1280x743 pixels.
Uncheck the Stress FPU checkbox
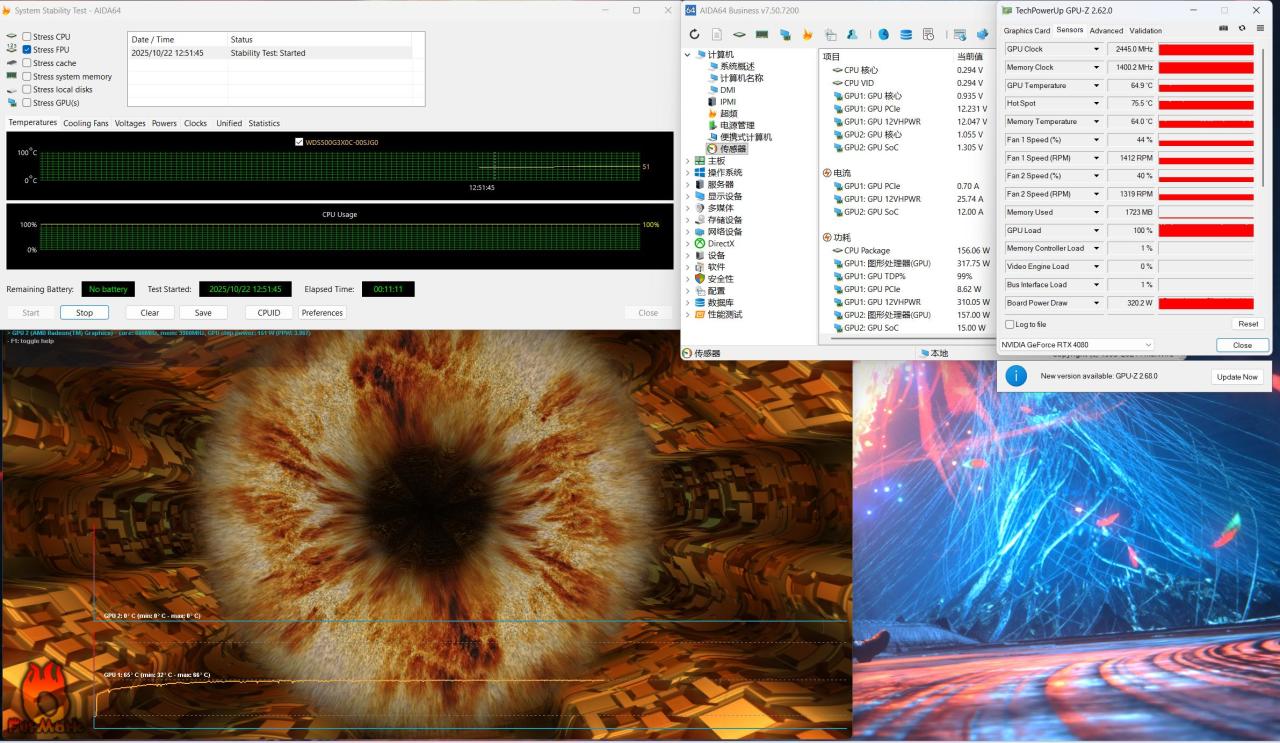pos(27,50)
